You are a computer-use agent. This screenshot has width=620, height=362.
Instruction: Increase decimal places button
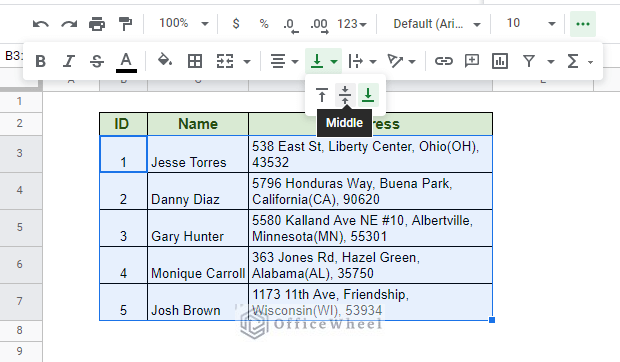point(319,26)
